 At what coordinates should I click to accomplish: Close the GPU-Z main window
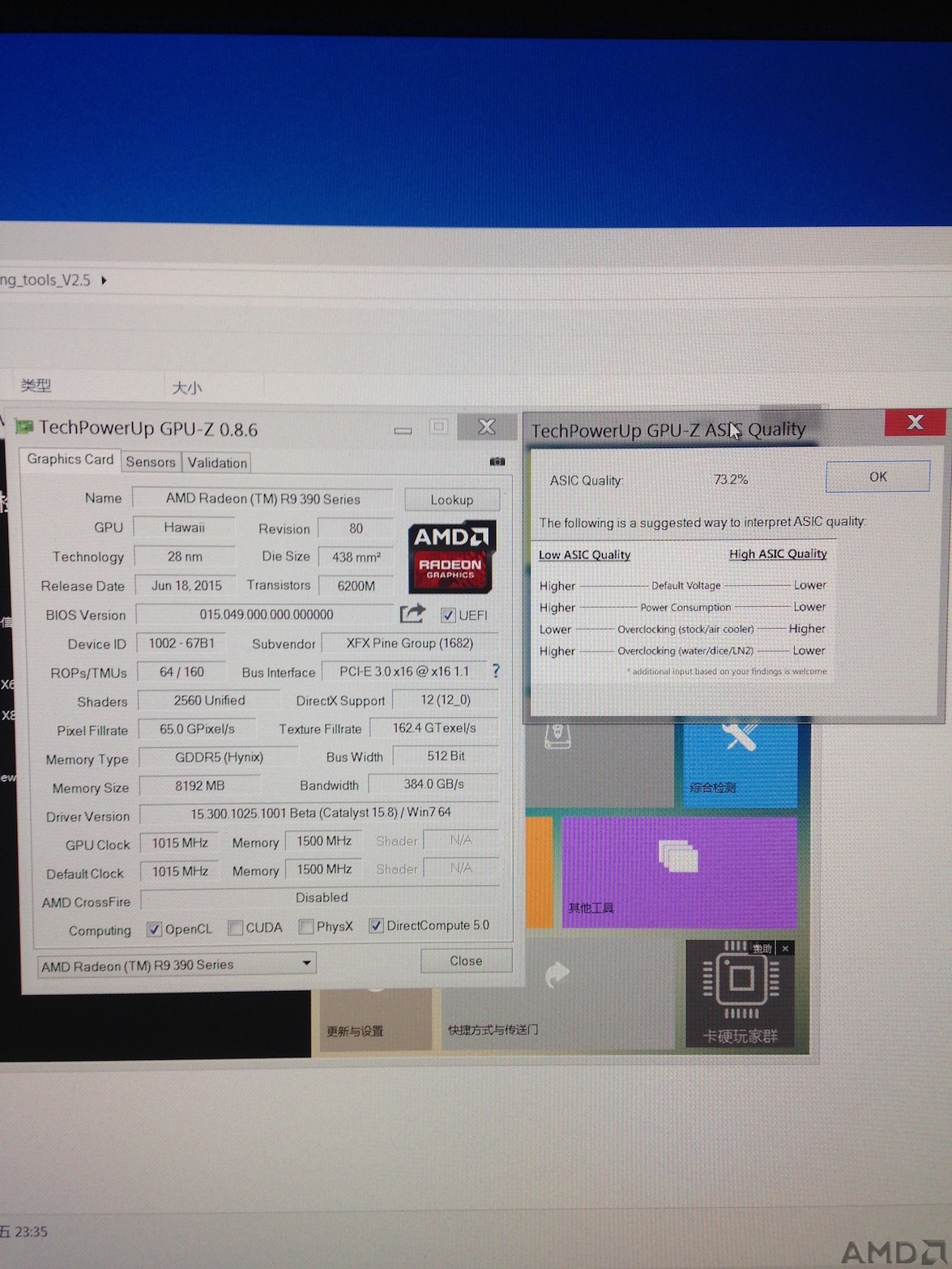pyautogui.click(x=486, y=426)
